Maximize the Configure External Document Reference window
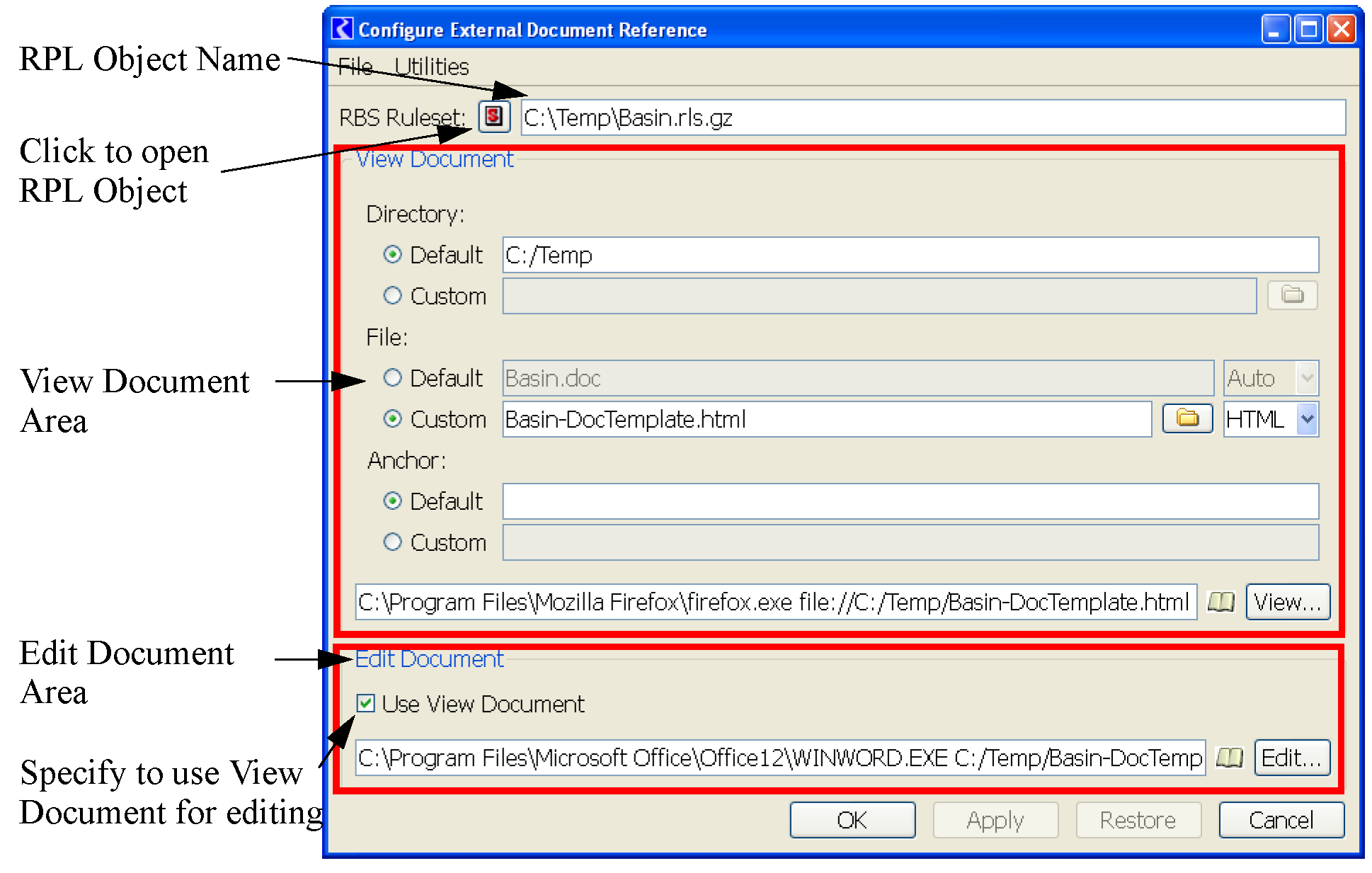Image resolution: width=1372 pixels, height=873 pixels. (1308, 29)
